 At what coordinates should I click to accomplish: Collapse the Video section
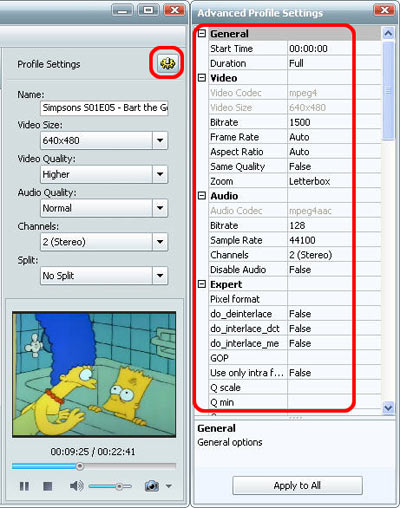(x=202, y=78)
